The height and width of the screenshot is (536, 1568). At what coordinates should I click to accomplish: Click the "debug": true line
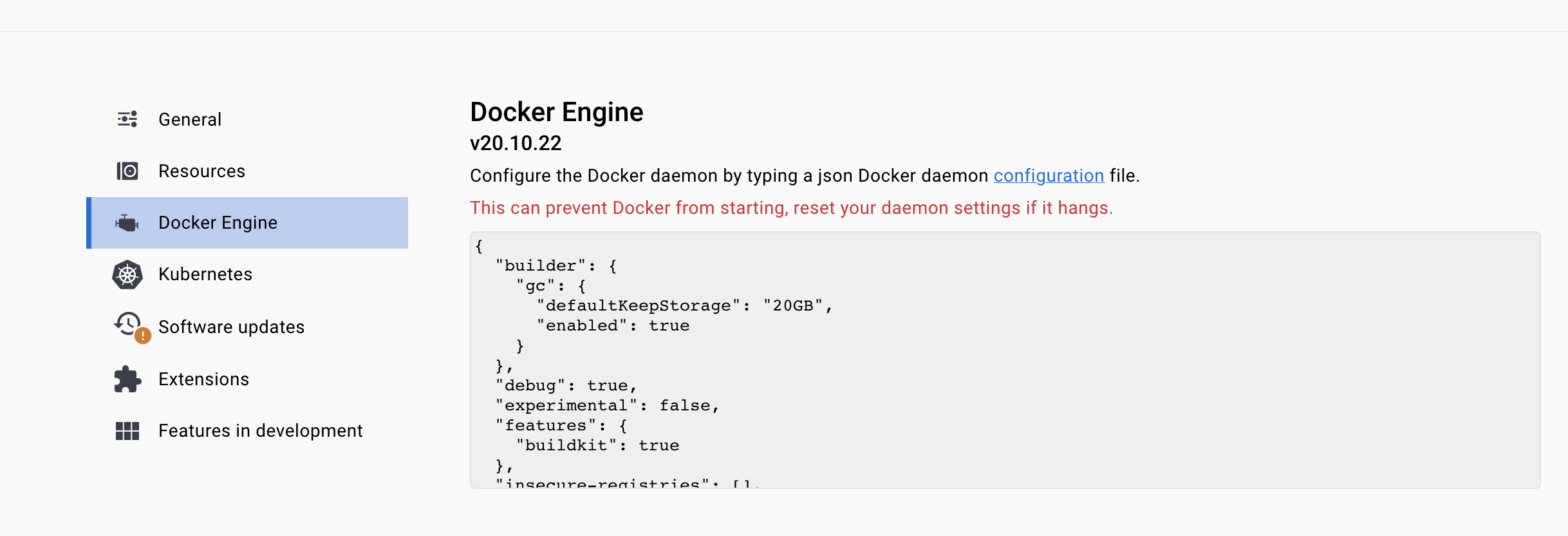click(x=566, y=386)
